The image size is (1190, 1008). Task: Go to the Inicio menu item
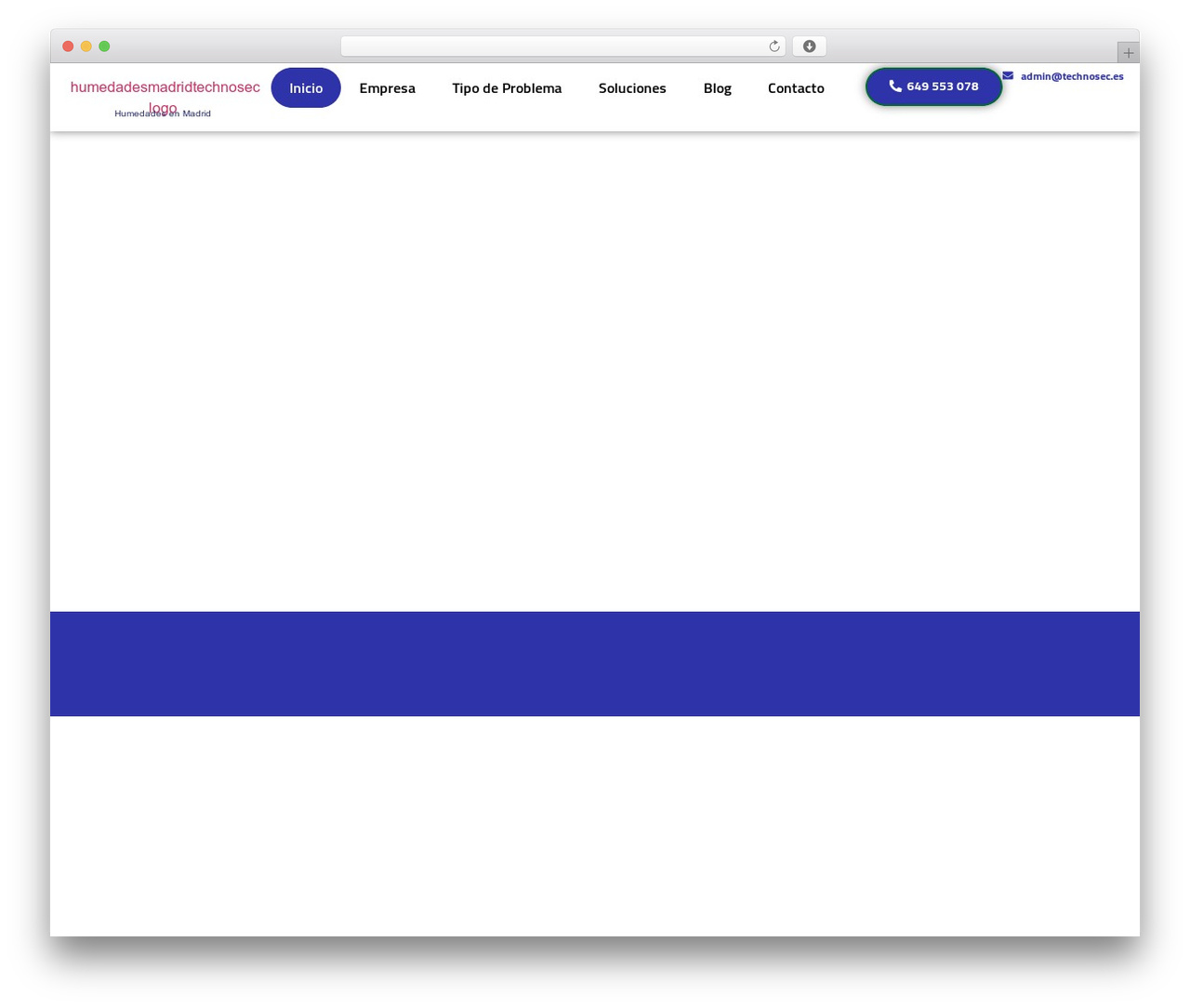[x=306, y=88]
